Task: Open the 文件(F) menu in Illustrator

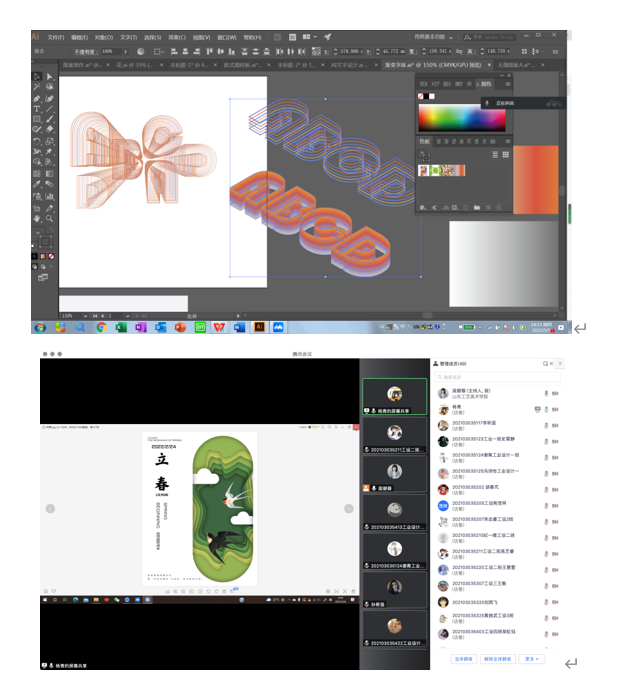Action: click(x=55, y=37)
